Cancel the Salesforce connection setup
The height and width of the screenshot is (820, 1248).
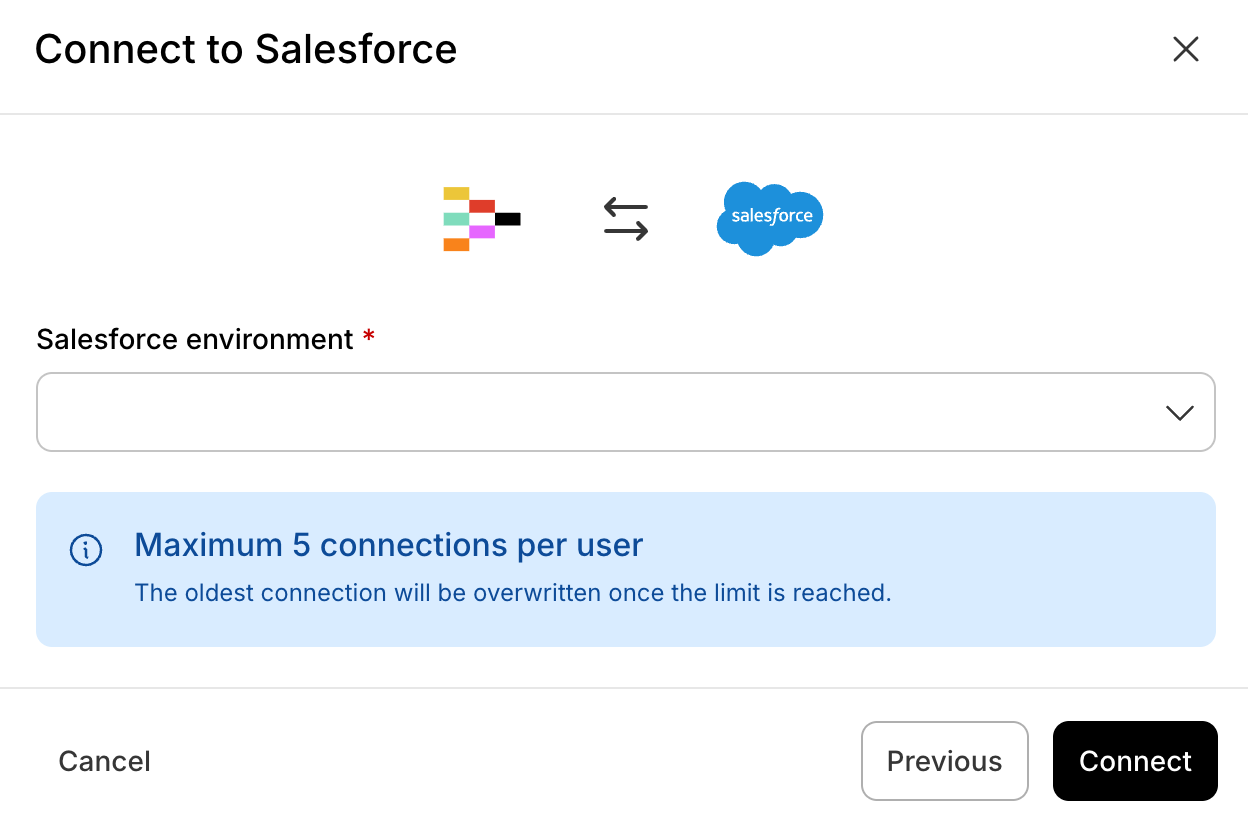104,761
